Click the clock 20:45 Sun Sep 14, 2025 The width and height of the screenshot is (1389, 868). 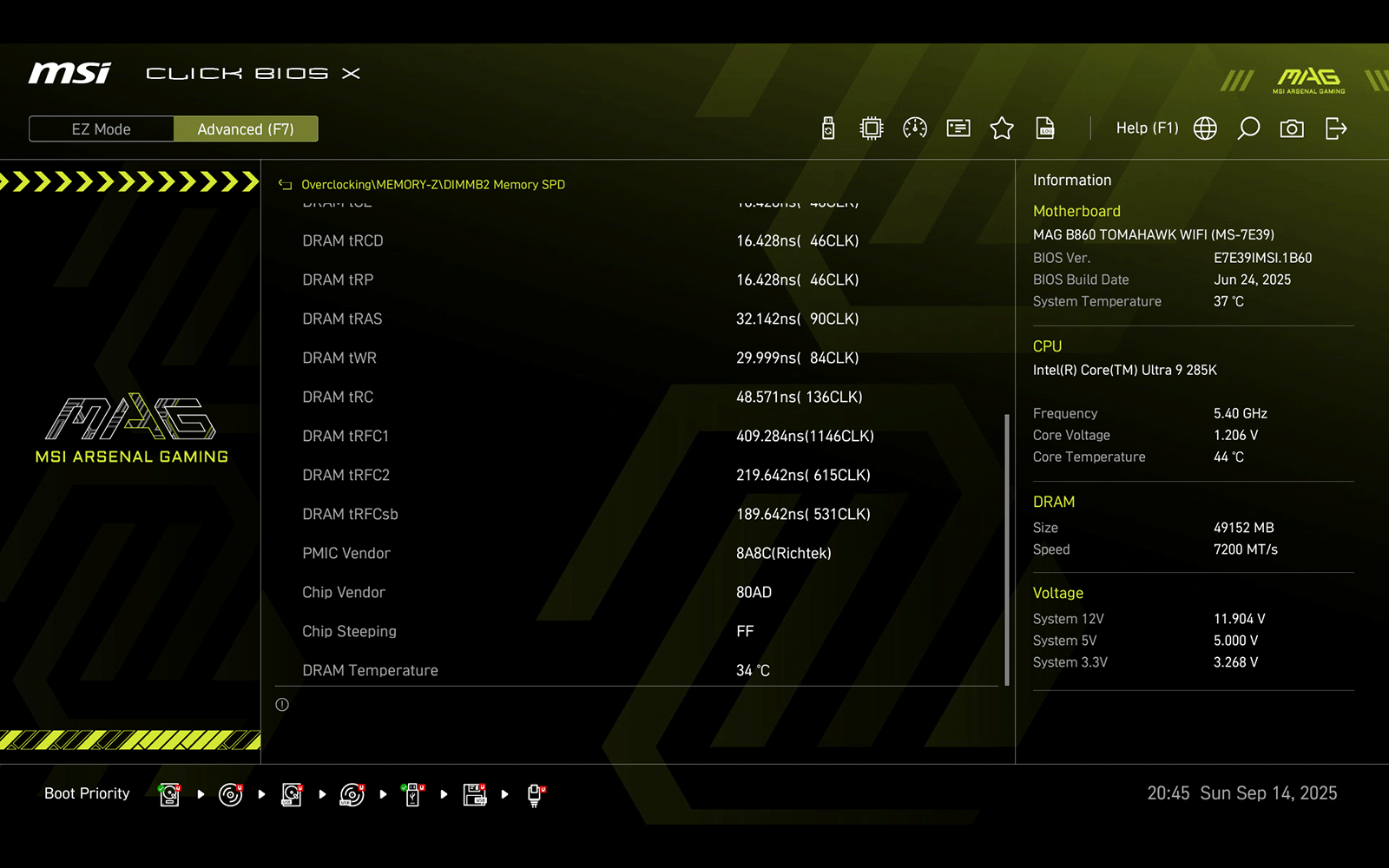1242,793
